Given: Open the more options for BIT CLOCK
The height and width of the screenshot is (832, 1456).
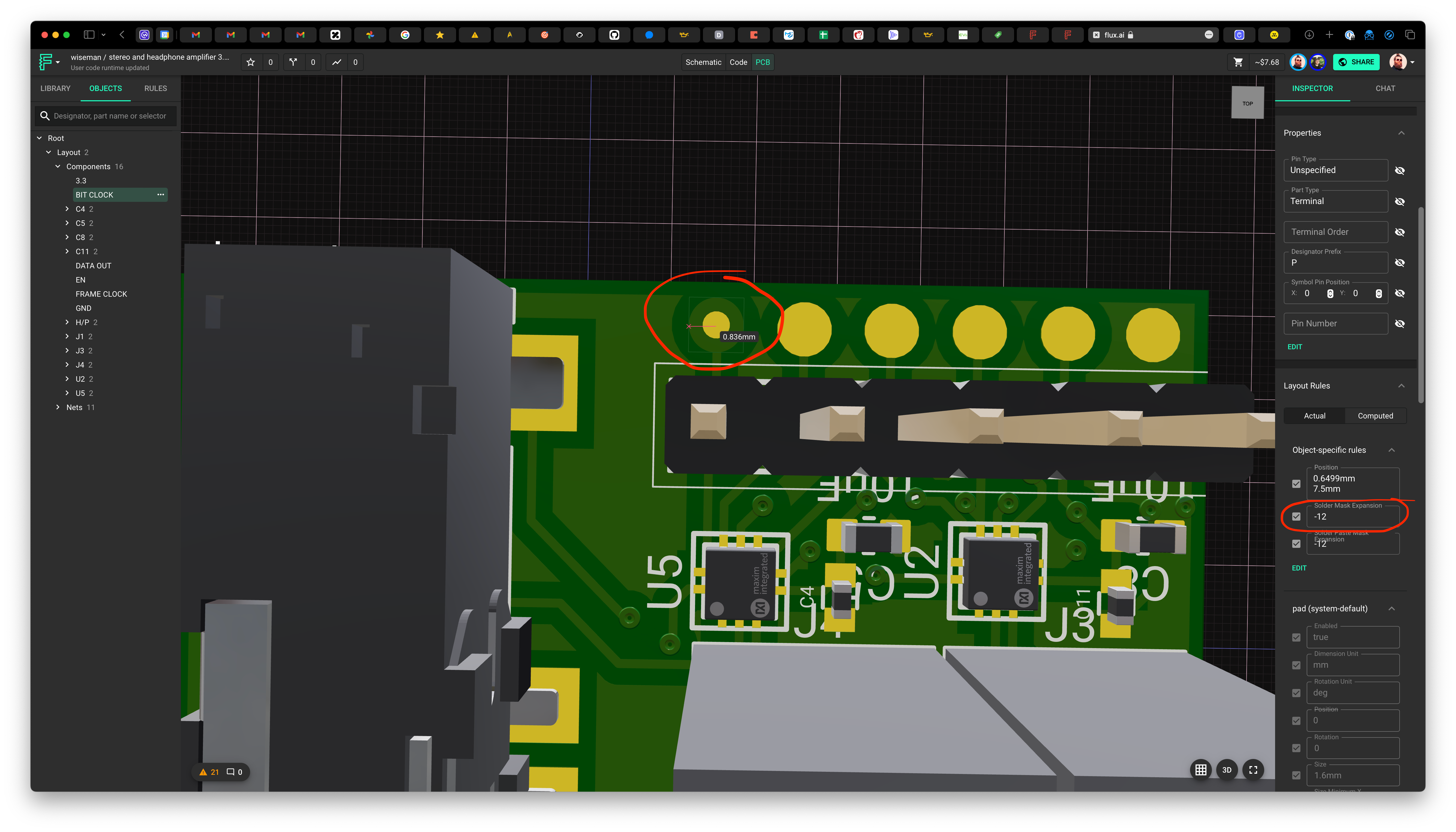Looking at the screenshot, I should [160, 195].
